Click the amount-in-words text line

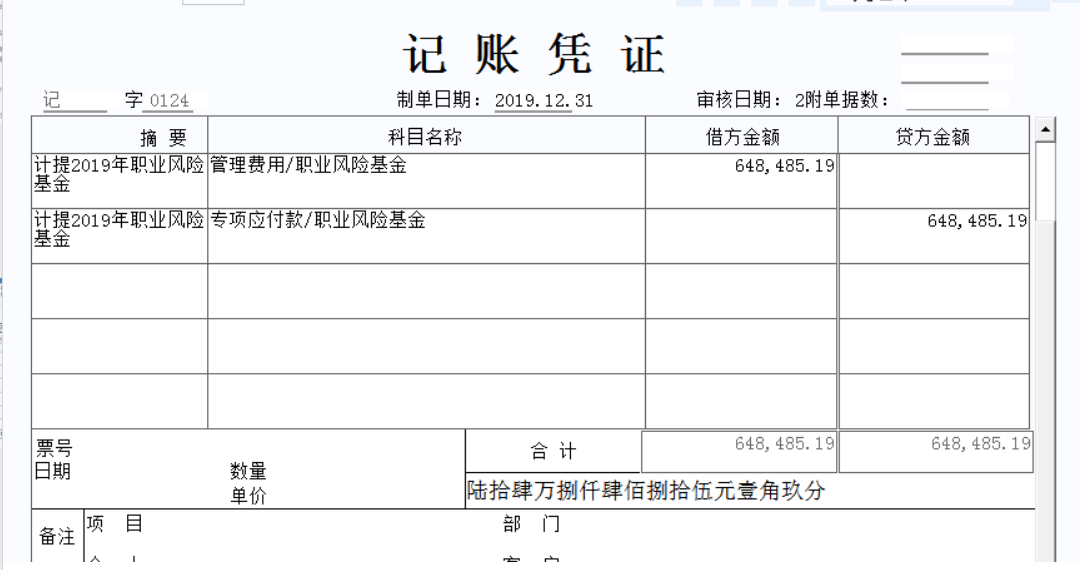(x=647, y=492)
